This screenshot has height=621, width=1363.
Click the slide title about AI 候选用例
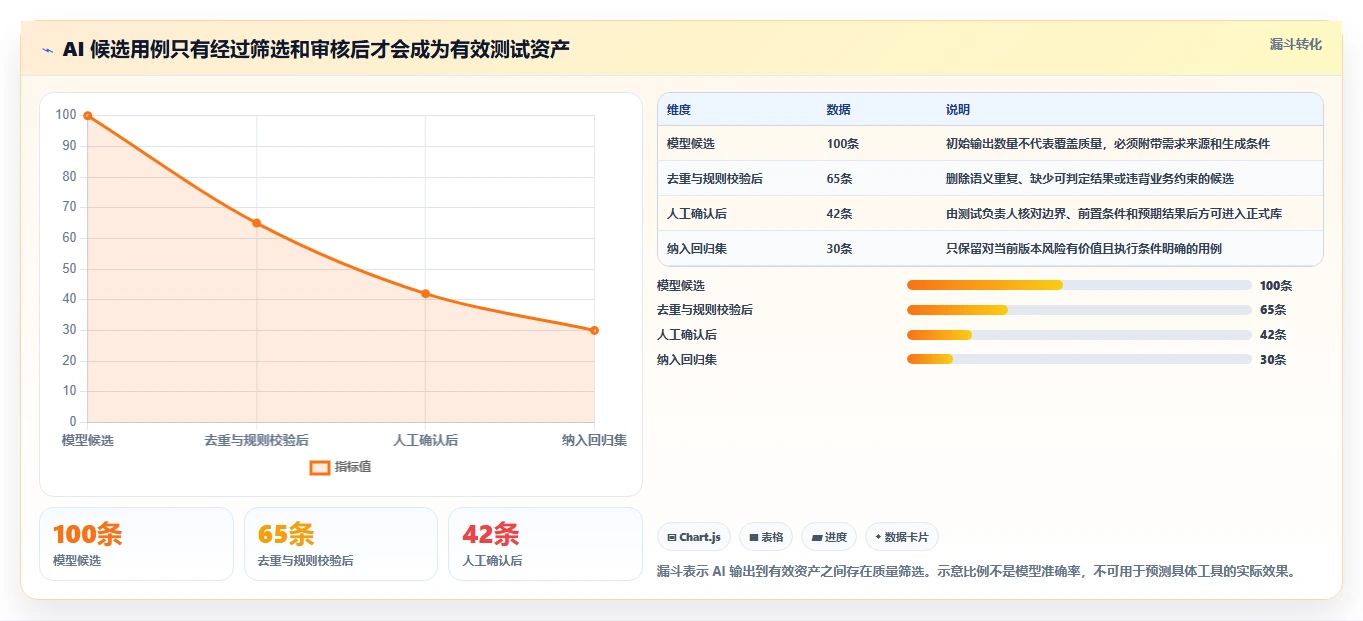[x=316, y=50]
